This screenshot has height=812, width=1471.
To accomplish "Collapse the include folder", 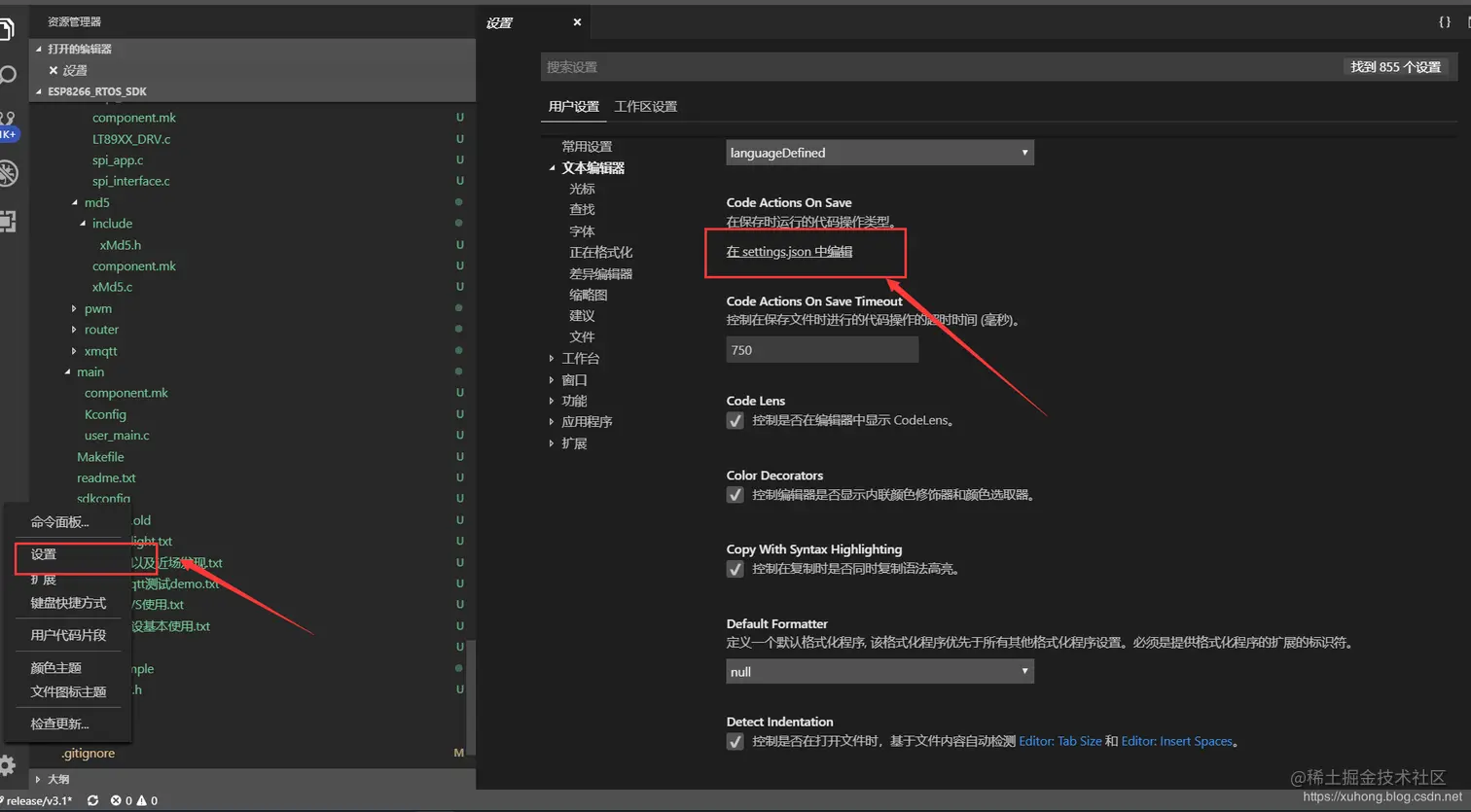I will click(83, 224).
